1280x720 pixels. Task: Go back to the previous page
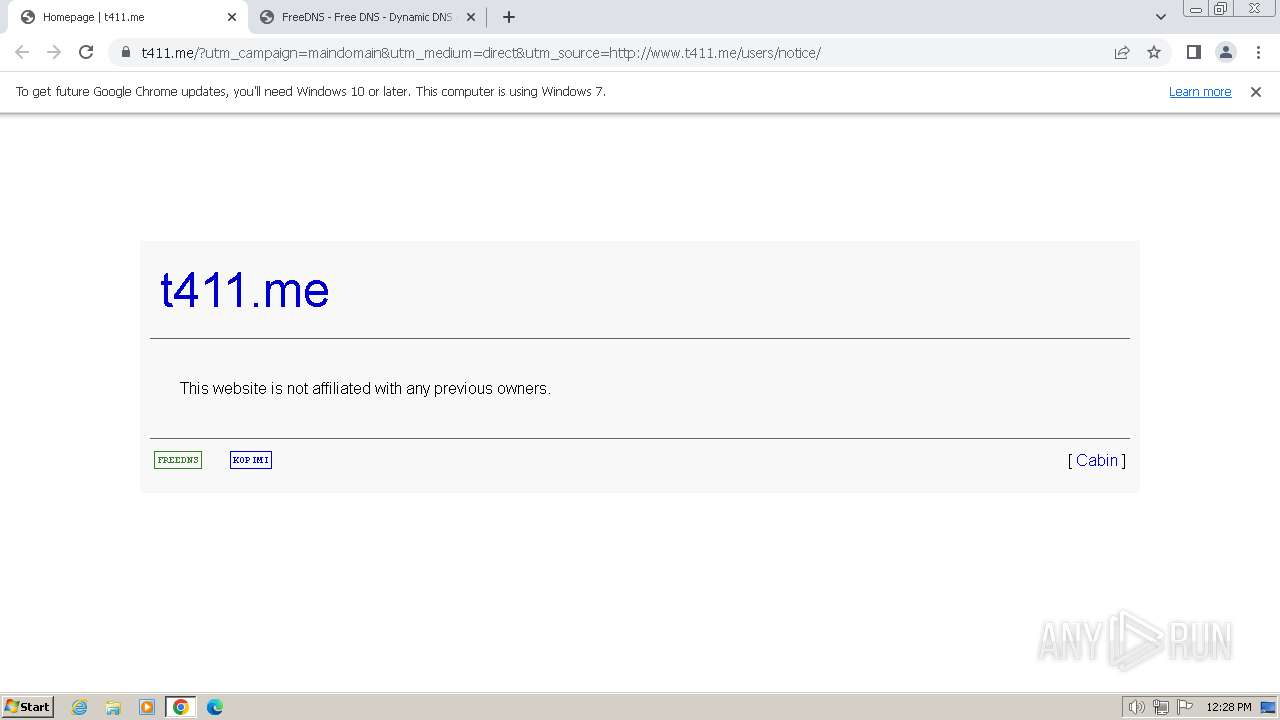click(x=22, y=52)
